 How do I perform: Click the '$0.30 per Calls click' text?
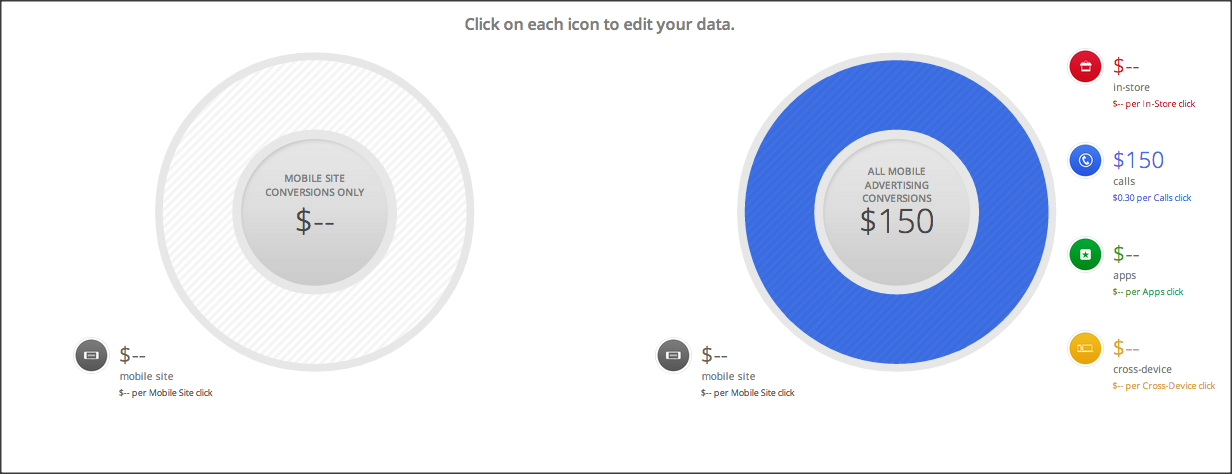click(x=1152, y=198)
